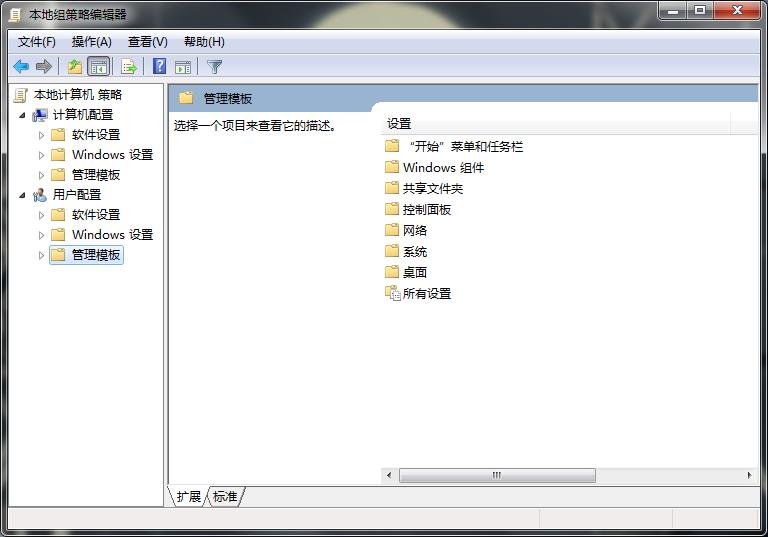Select the 系统 list text
This screenshot has height=537, width=768.
coord(415,252)
